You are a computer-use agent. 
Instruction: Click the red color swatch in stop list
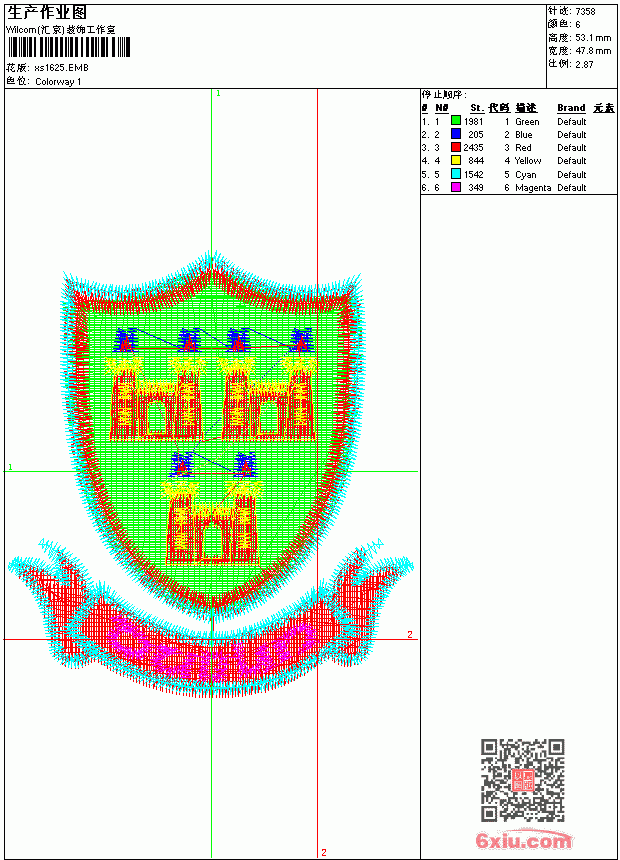[x=455, y=147]
